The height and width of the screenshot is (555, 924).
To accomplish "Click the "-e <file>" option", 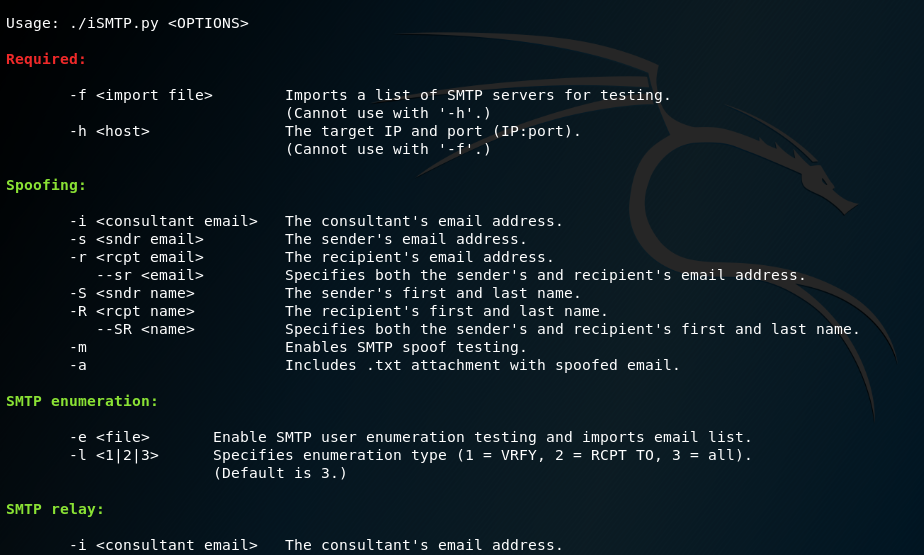I will pos(109,437).
